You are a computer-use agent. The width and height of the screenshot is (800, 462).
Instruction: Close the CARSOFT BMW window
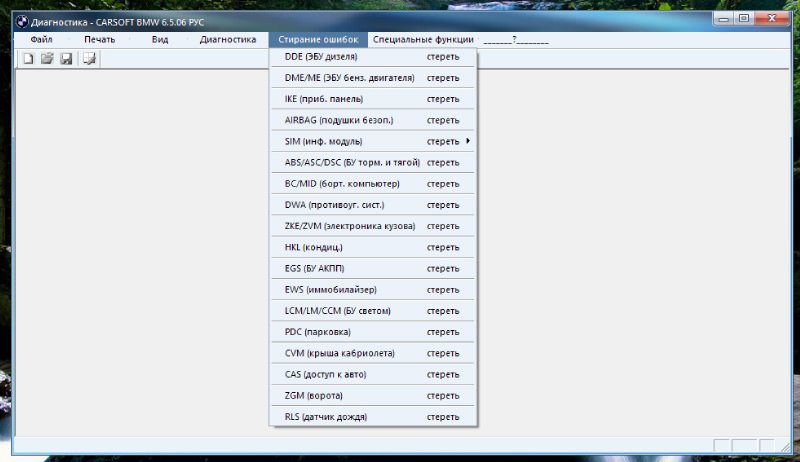tap(772, 18)
